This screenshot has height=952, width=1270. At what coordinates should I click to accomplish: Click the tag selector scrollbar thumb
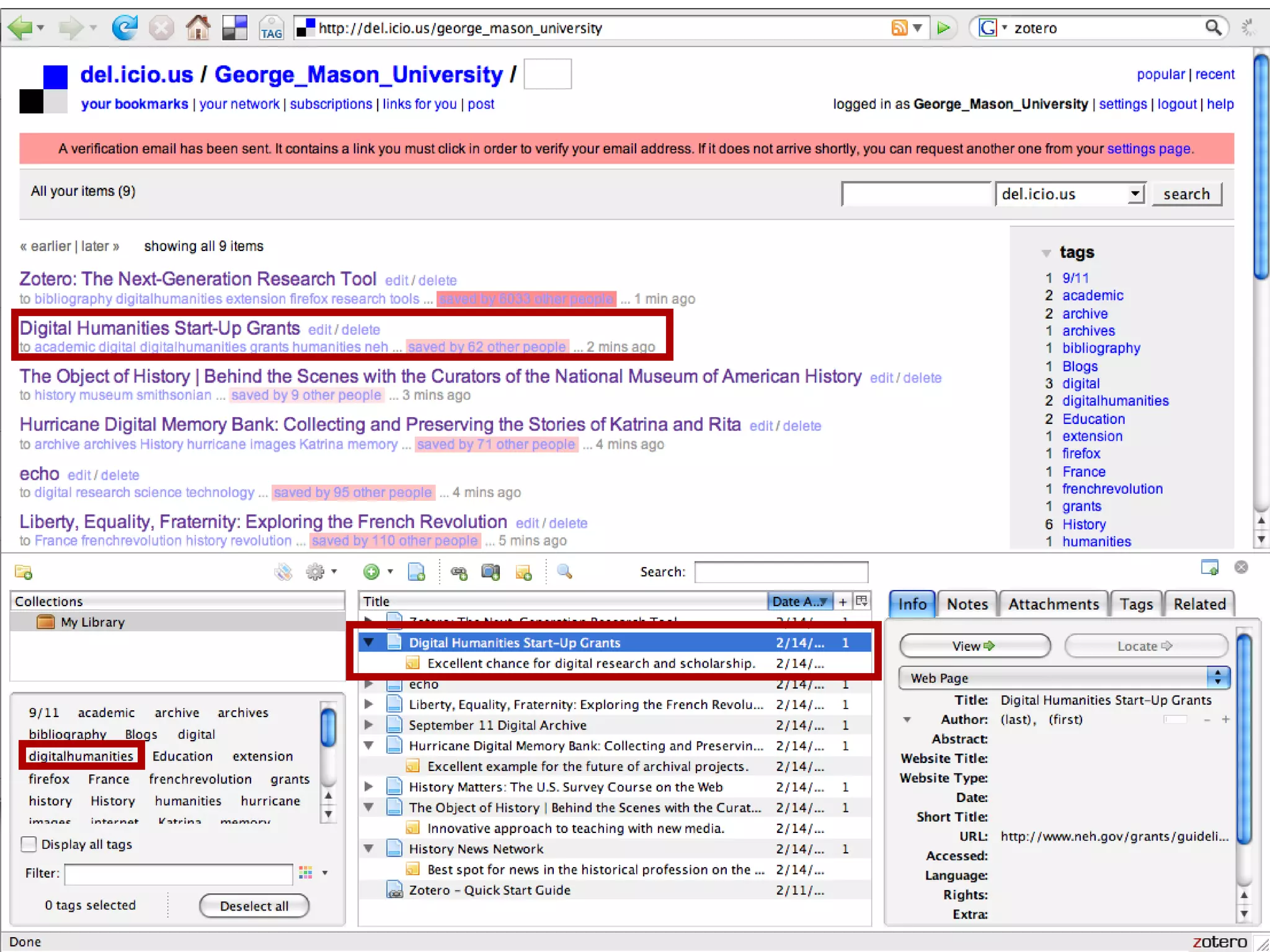(328, 726)
